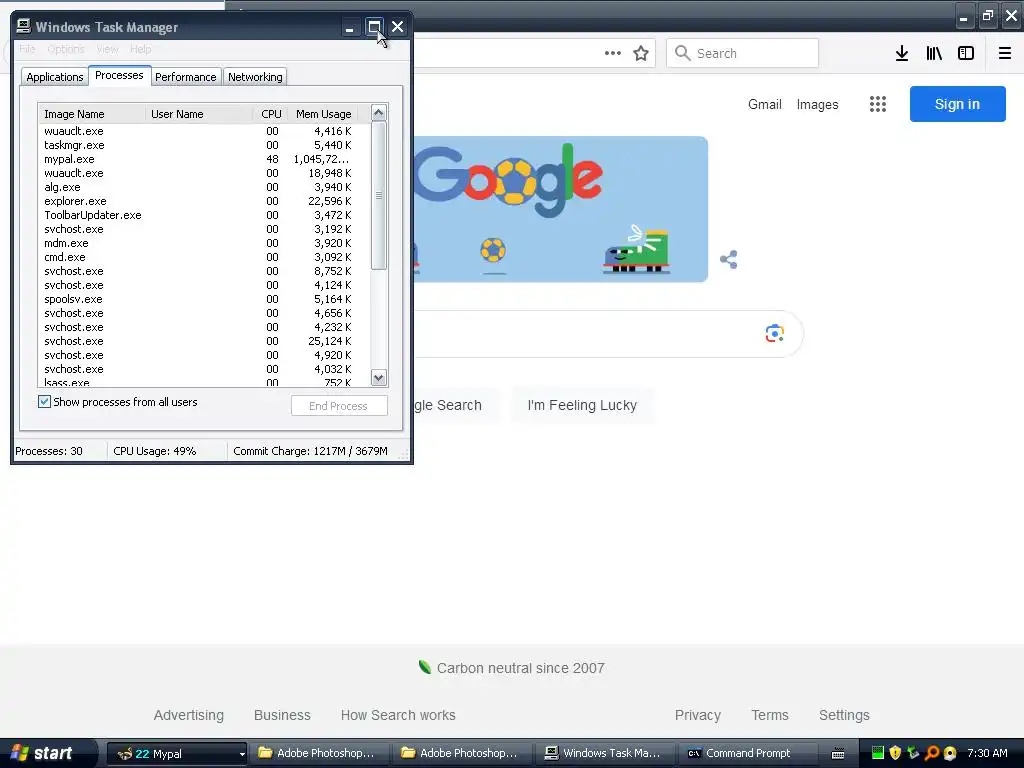This screenshot has width=1024, height=768.
Task: Open the Business footer link
Action: pyautogui.click(x=282, y=715)
